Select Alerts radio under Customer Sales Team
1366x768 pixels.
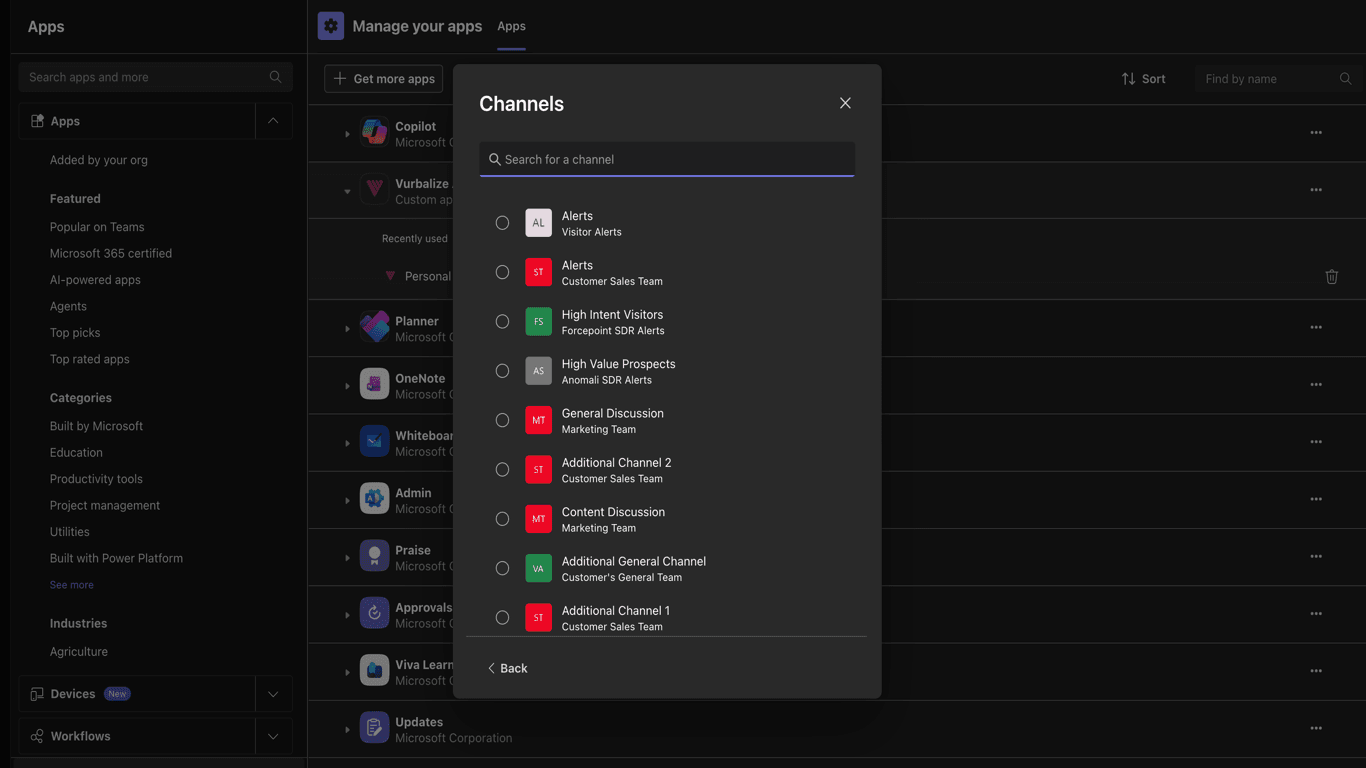(502, 272)
